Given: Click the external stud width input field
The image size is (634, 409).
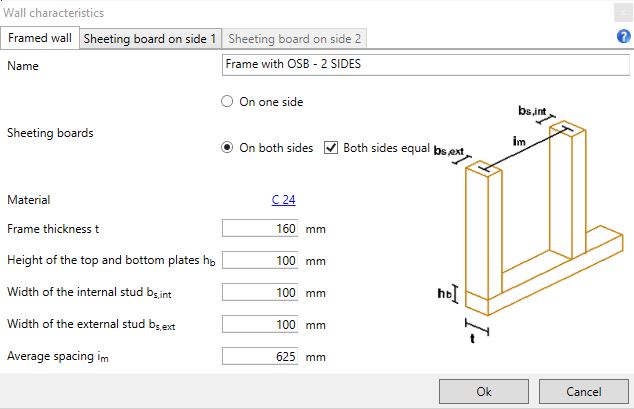Looking at the screenshot, I should click(x=261, y=325).
